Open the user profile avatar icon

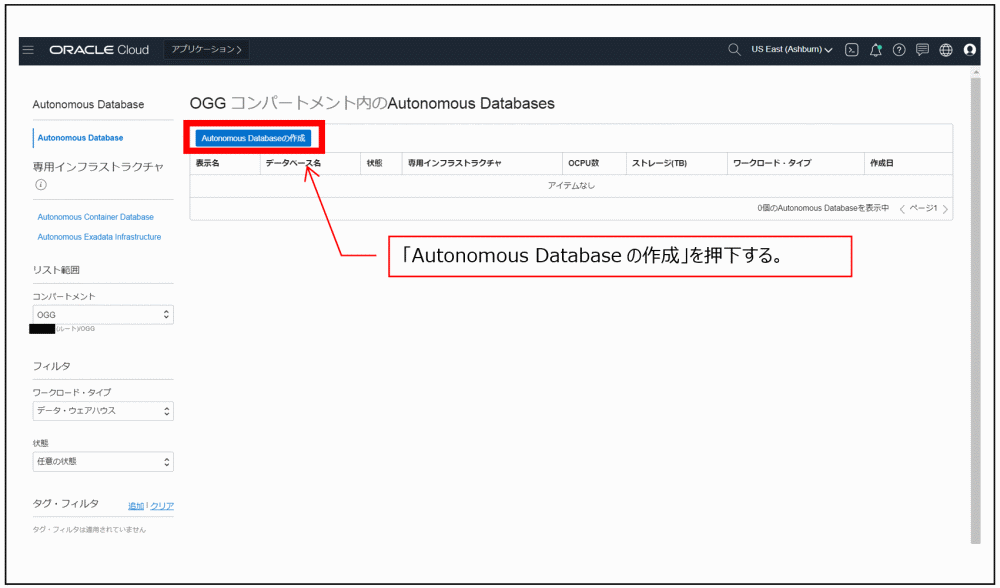click(x=969, y=50)
